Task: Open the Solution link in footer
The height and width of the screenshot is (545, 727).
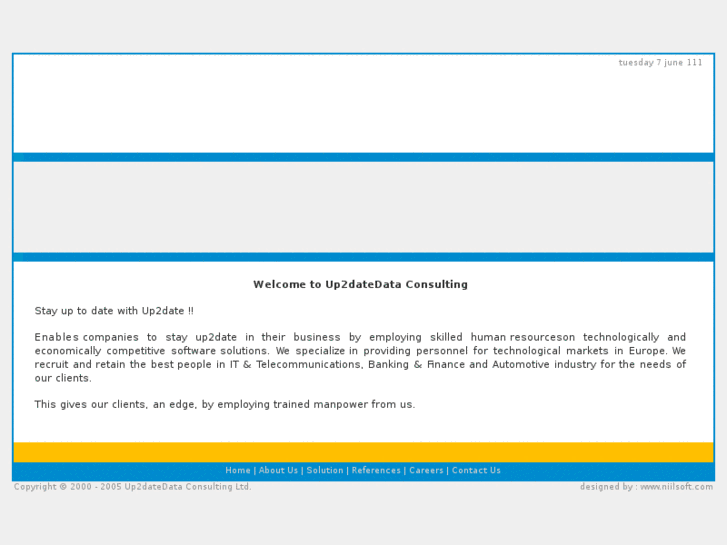Action: (x=325, y=470)
